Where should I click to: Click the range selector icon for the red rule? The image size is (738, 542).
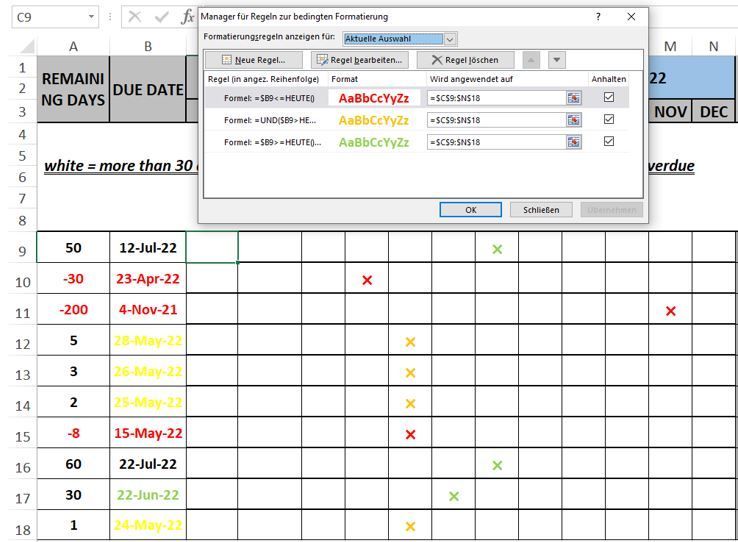tap(574, 98)
